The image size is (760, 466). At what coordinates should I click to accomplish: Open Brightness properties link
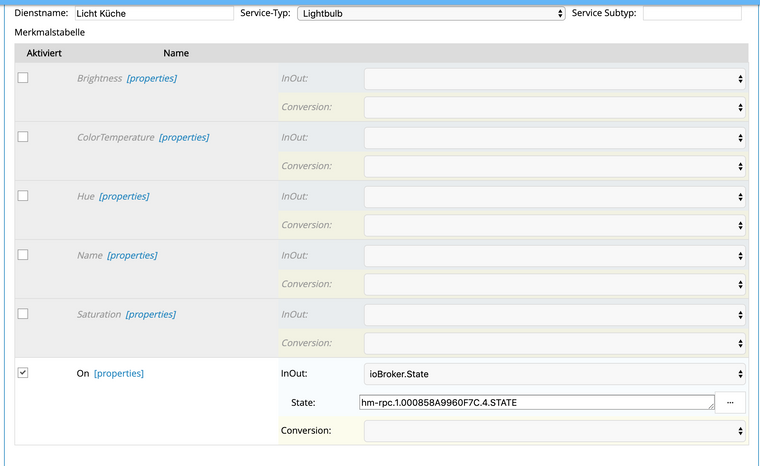[x=152, y=78]
